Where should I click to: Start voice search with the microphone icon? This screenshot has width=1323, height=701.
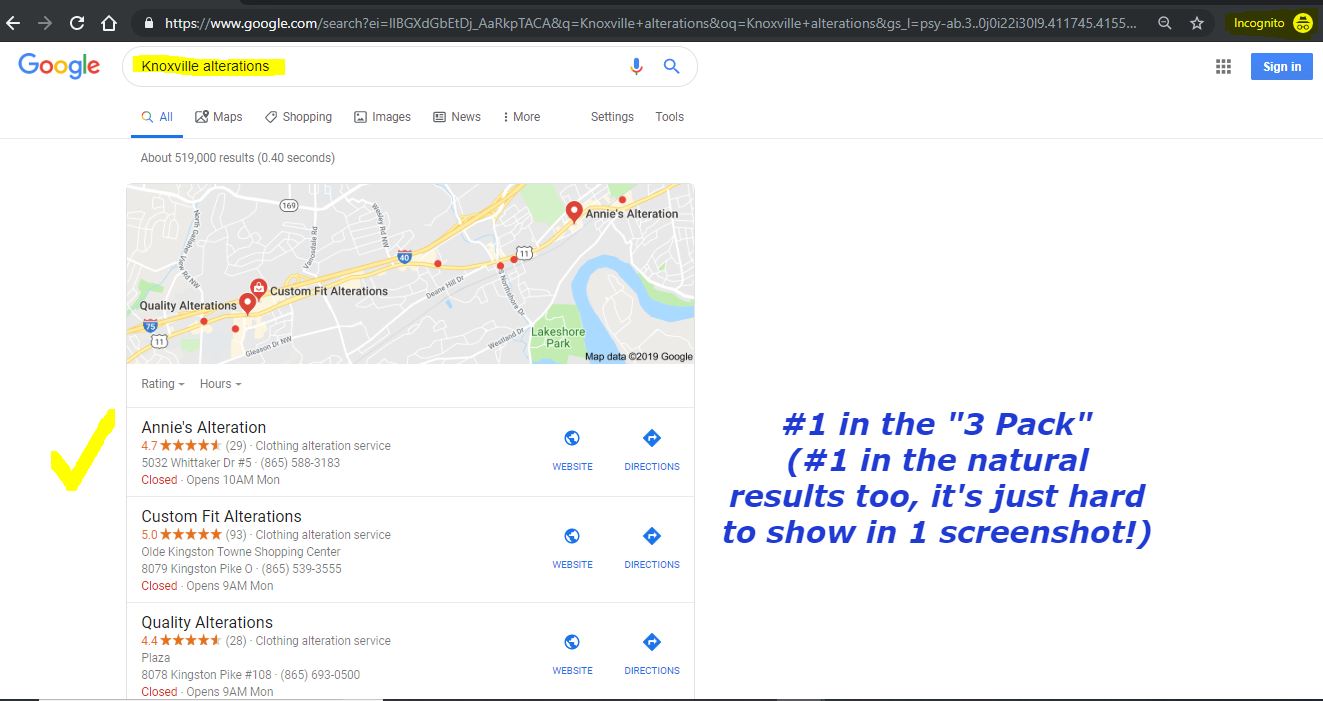pyautogui.click(x=636, y=66)
